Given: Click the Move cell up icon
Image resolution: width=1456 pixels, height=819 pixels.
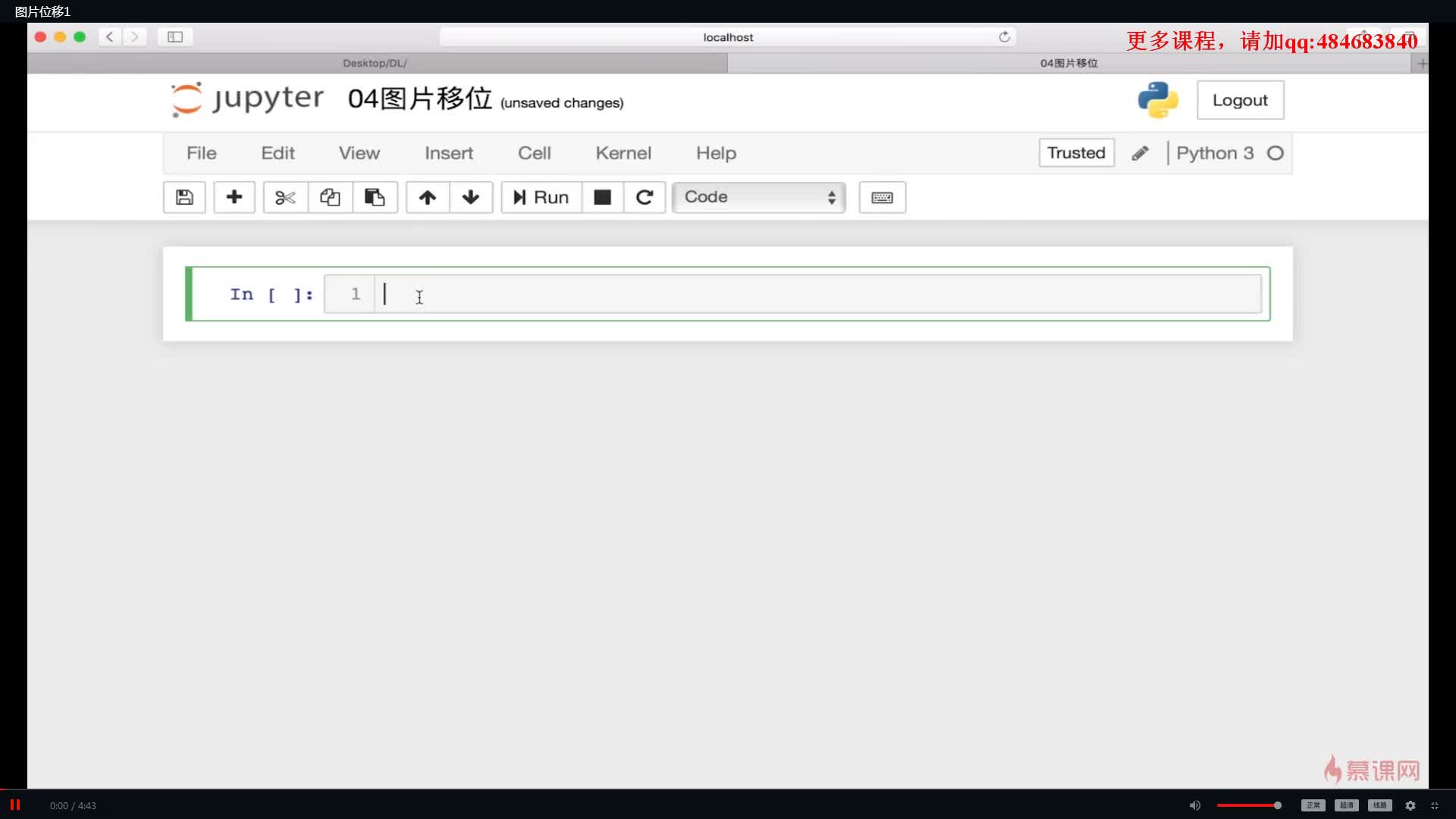Looking at the screenshot, I should pos(425,196).
